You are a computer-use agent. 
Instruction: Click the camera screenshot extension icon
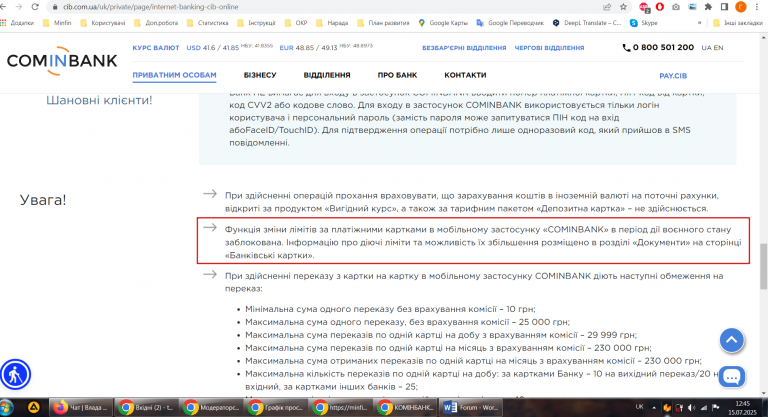(676, 7)
